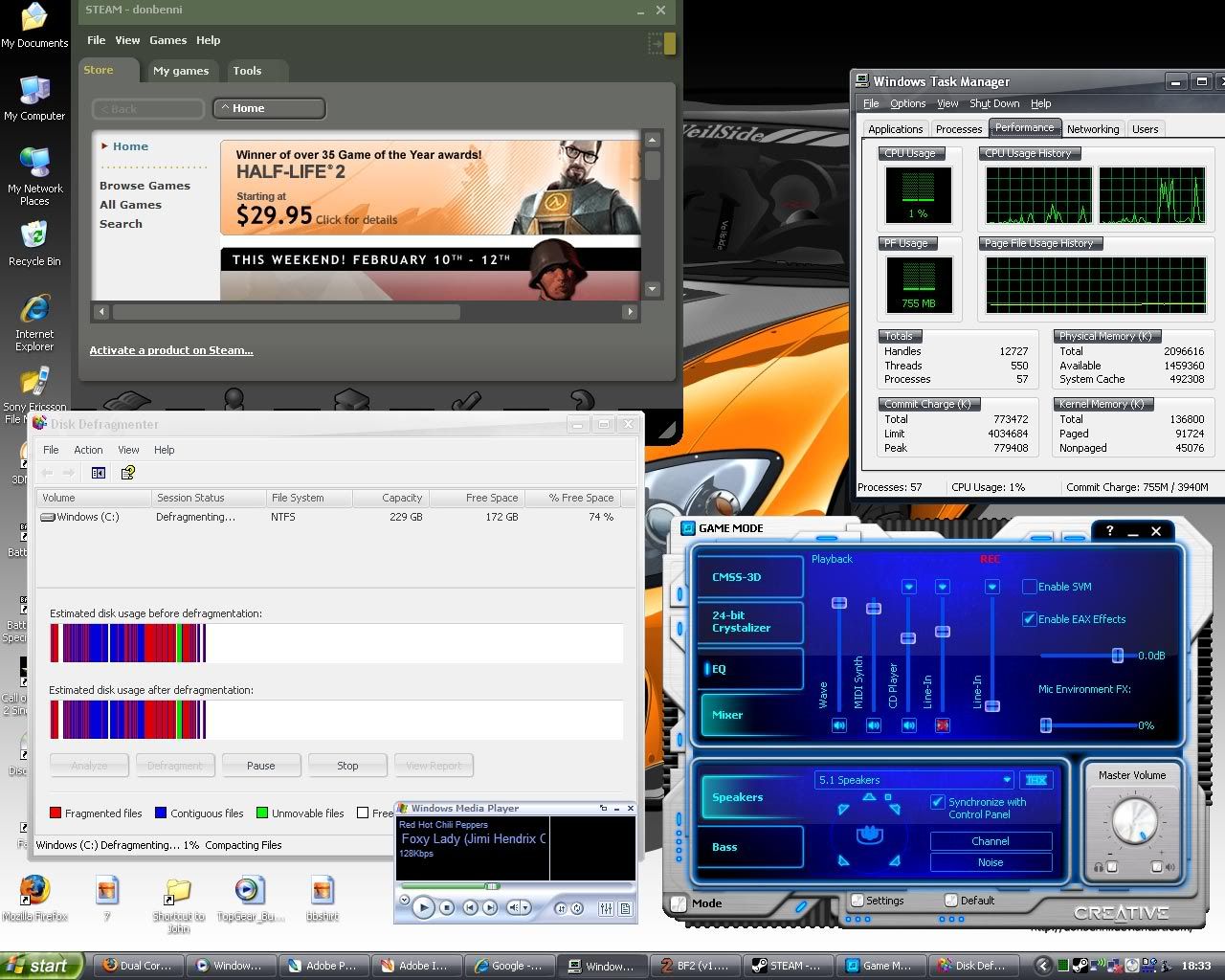Open REC Line-In source dropdown

coord(992,587)
